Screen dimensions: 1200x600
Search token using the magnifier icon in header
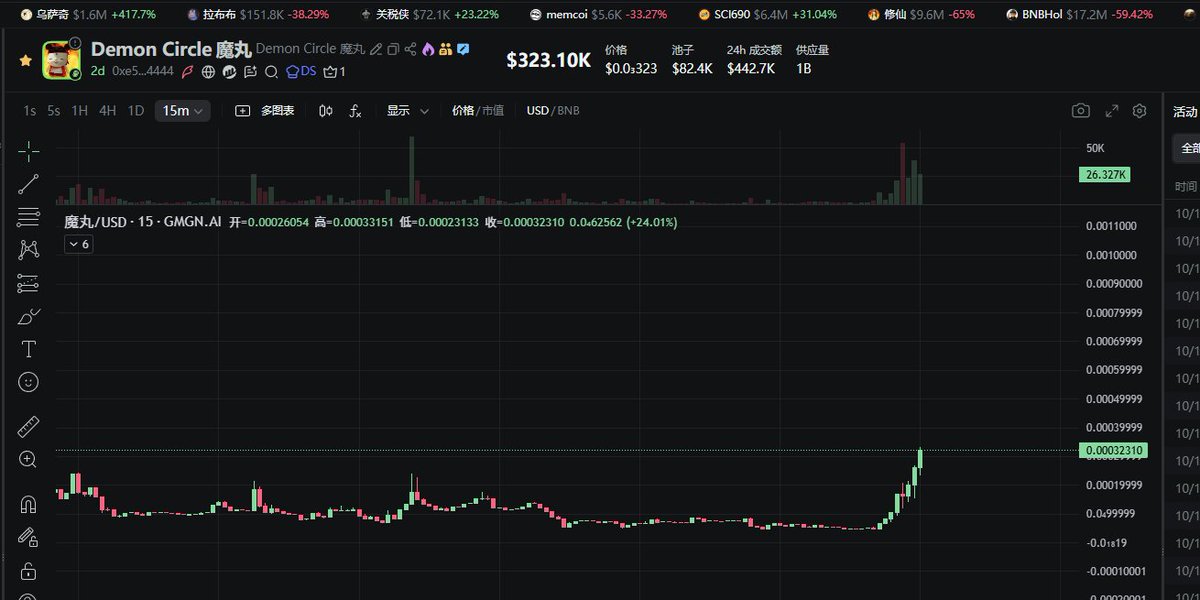tap(271, 72)
